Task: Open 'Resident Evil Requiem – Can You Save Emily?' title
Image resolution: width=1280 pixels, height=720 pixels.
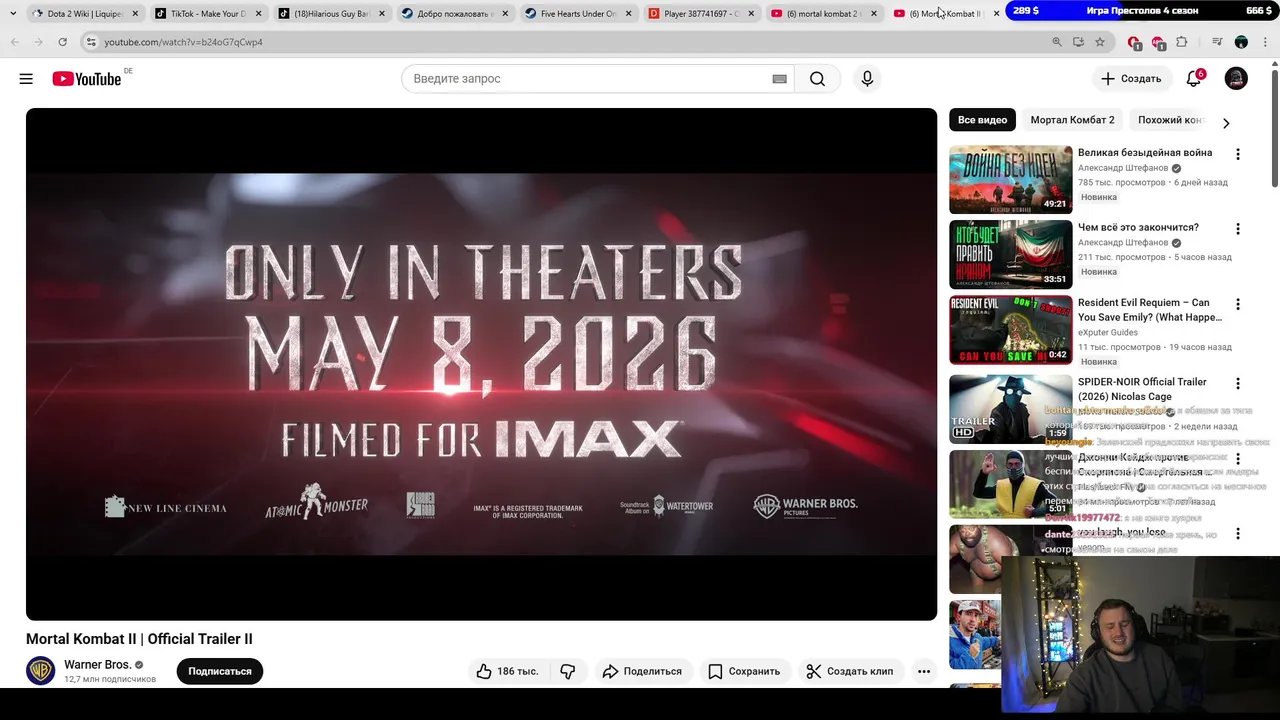Action: (1150, 310)
